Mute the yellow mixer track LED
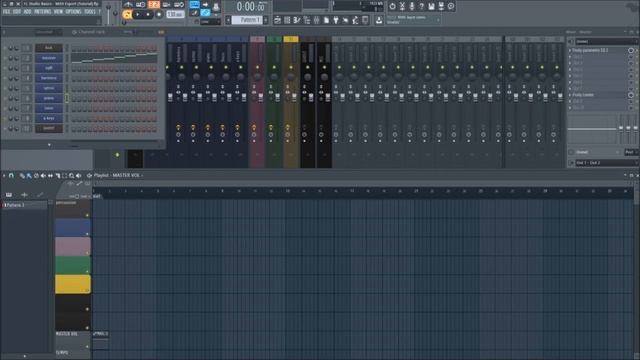 pyautogui.click(x=291, y=67)
